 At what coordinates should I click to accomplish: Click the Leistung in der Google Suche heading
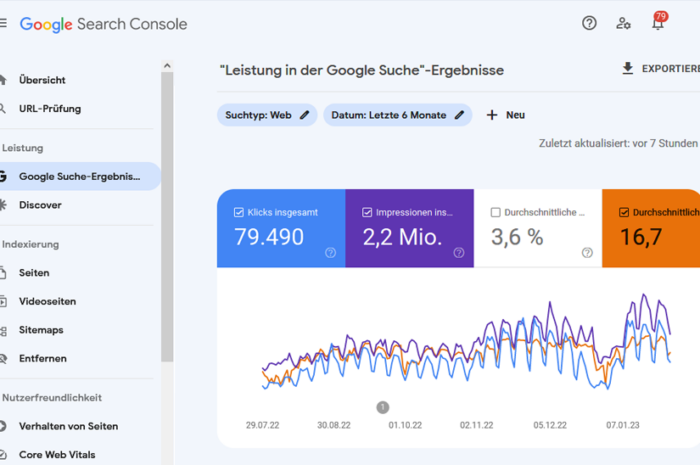362,70
